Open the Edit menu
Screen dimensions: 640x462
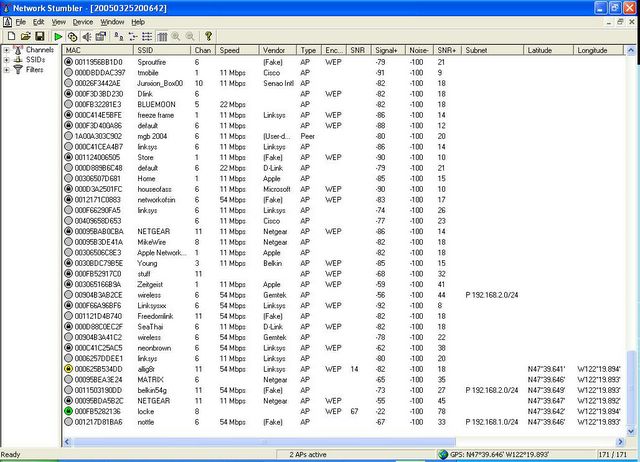click(x=38, y=22)
